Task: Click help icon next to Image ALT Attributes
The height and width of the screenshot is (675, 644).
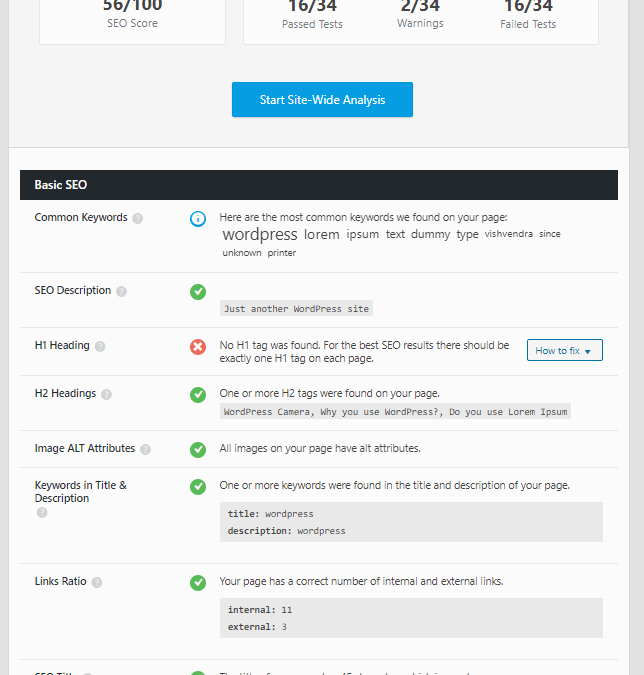Action: (146, 449)
